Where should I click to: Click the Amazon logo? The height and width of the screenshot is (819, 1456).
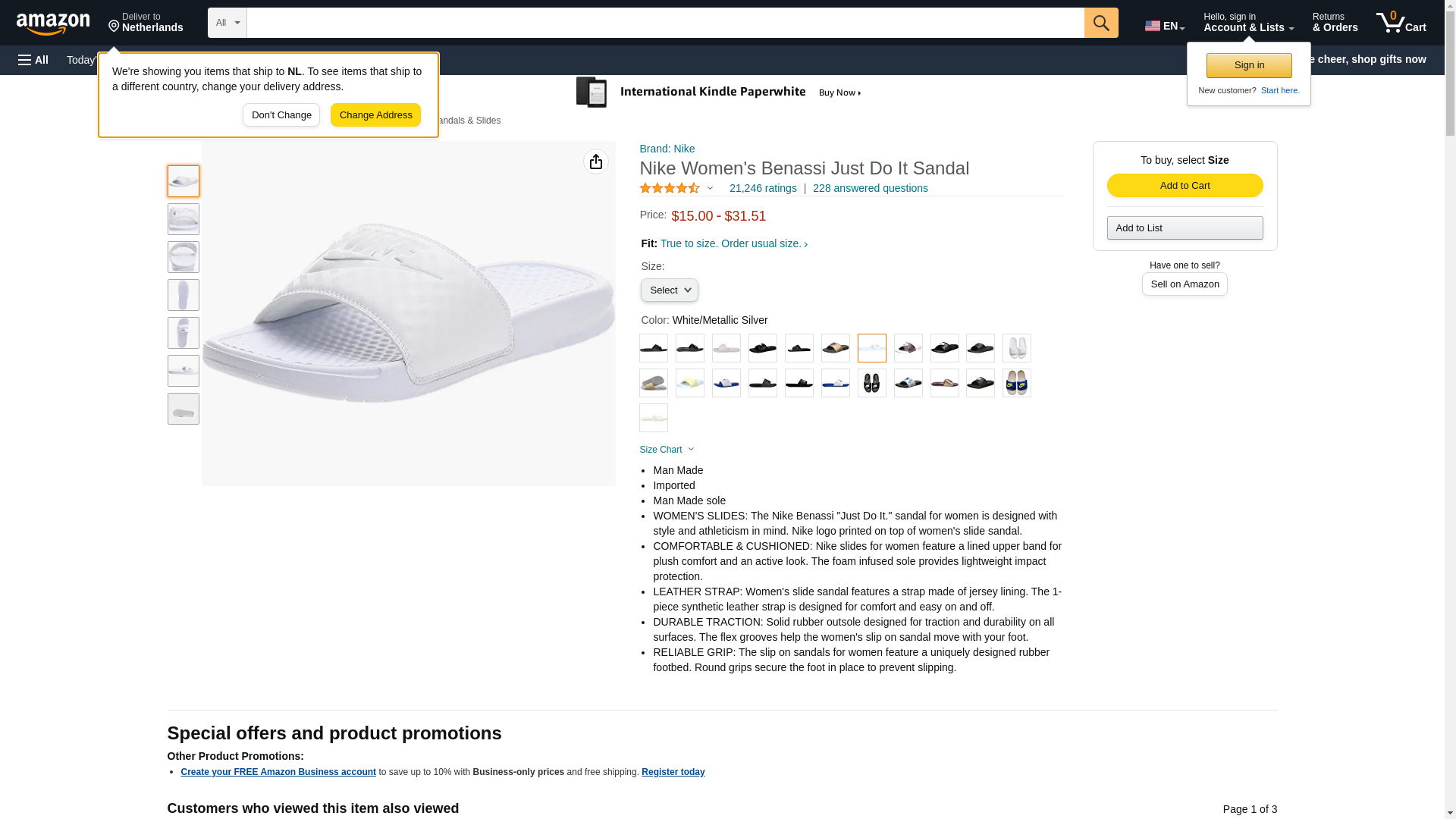click(53, 24)
